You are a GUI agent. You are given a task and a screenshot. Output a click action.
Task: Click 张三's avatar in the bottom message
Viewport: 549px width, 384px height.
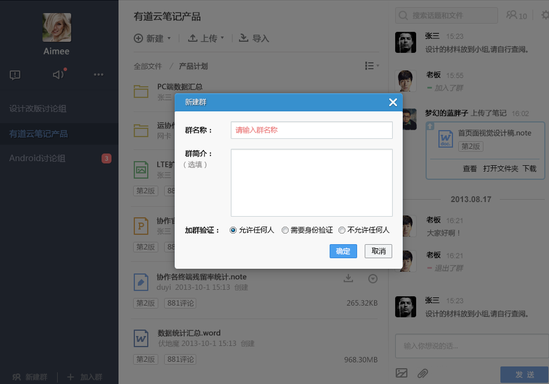(405, 307)
